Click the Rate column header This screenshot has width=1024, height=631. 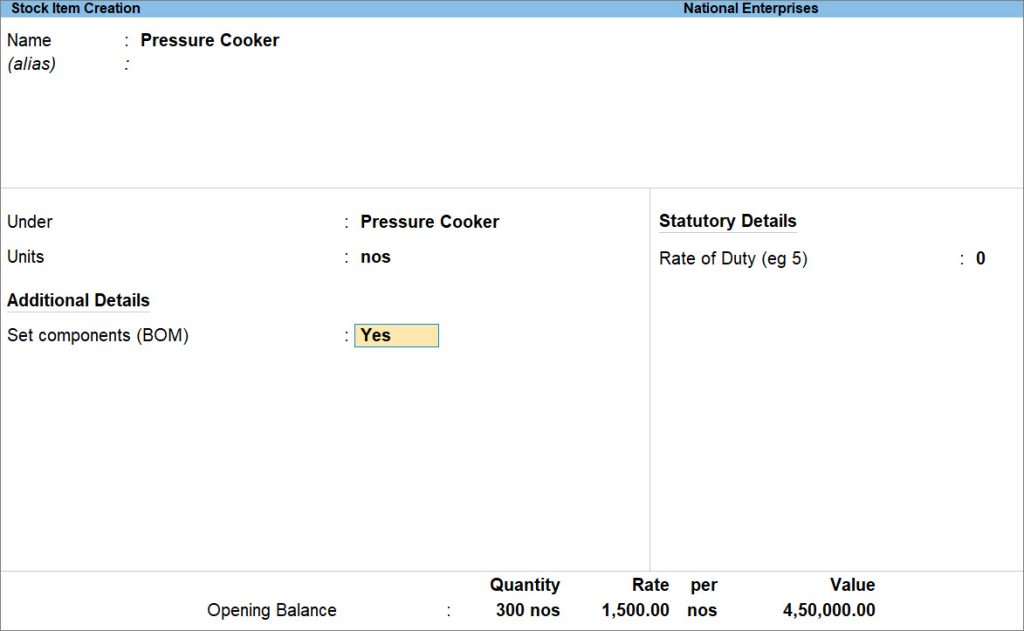(x=649, y=585)
